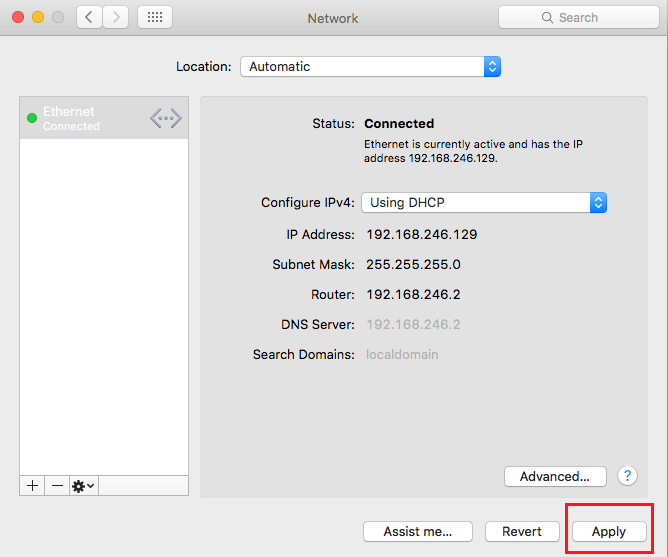Revert the network changes
Image resolution: width=668 pixels, height=557 pixels.
click(x=522, y=532)
